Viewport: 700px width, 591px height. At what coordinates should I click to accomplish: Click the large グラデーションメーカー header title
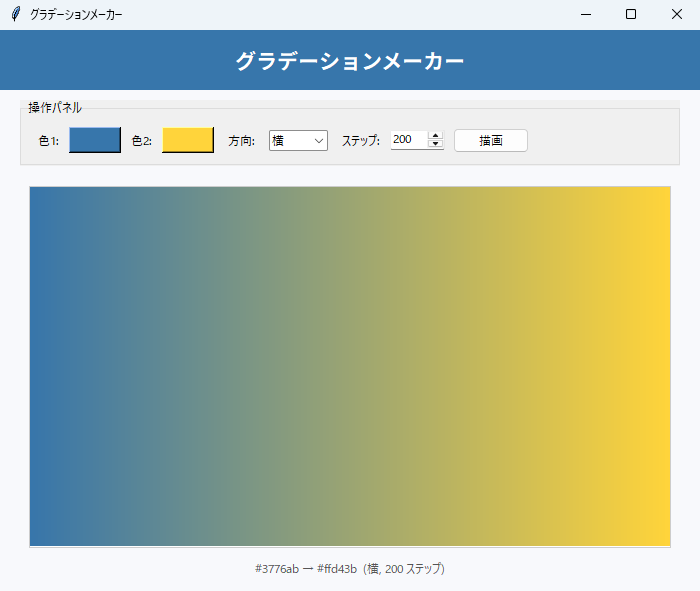(x=350, y=61)
